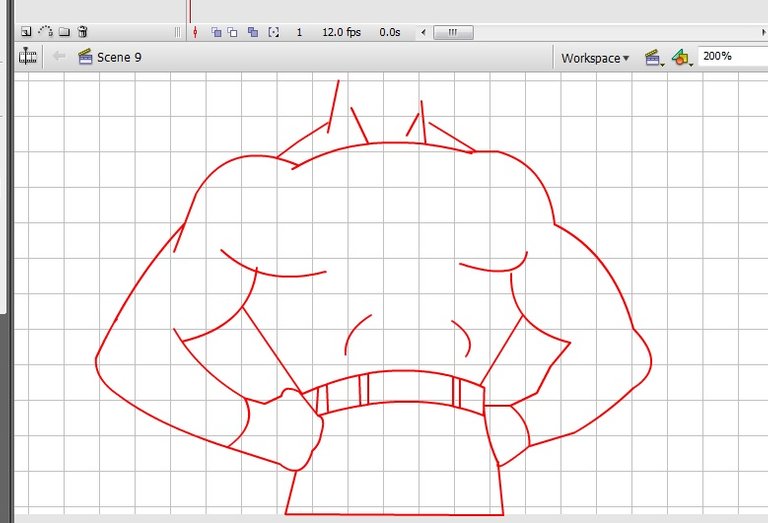
Task: Click the red playhead in timeline
Action: point(190,12)
